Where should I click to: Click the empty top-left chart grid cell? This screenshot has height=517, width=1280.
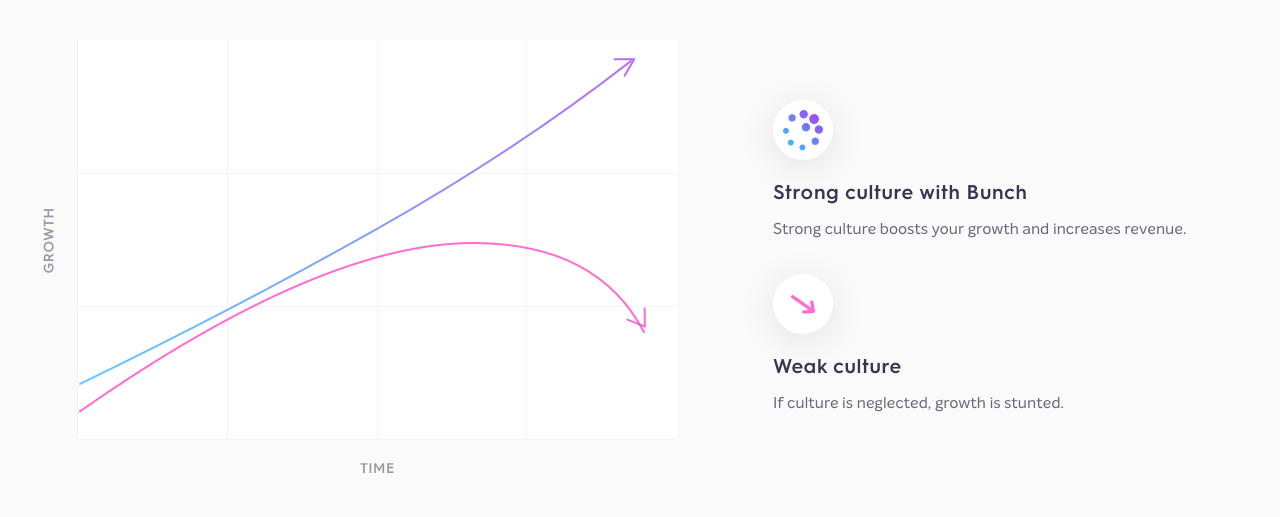152,107
